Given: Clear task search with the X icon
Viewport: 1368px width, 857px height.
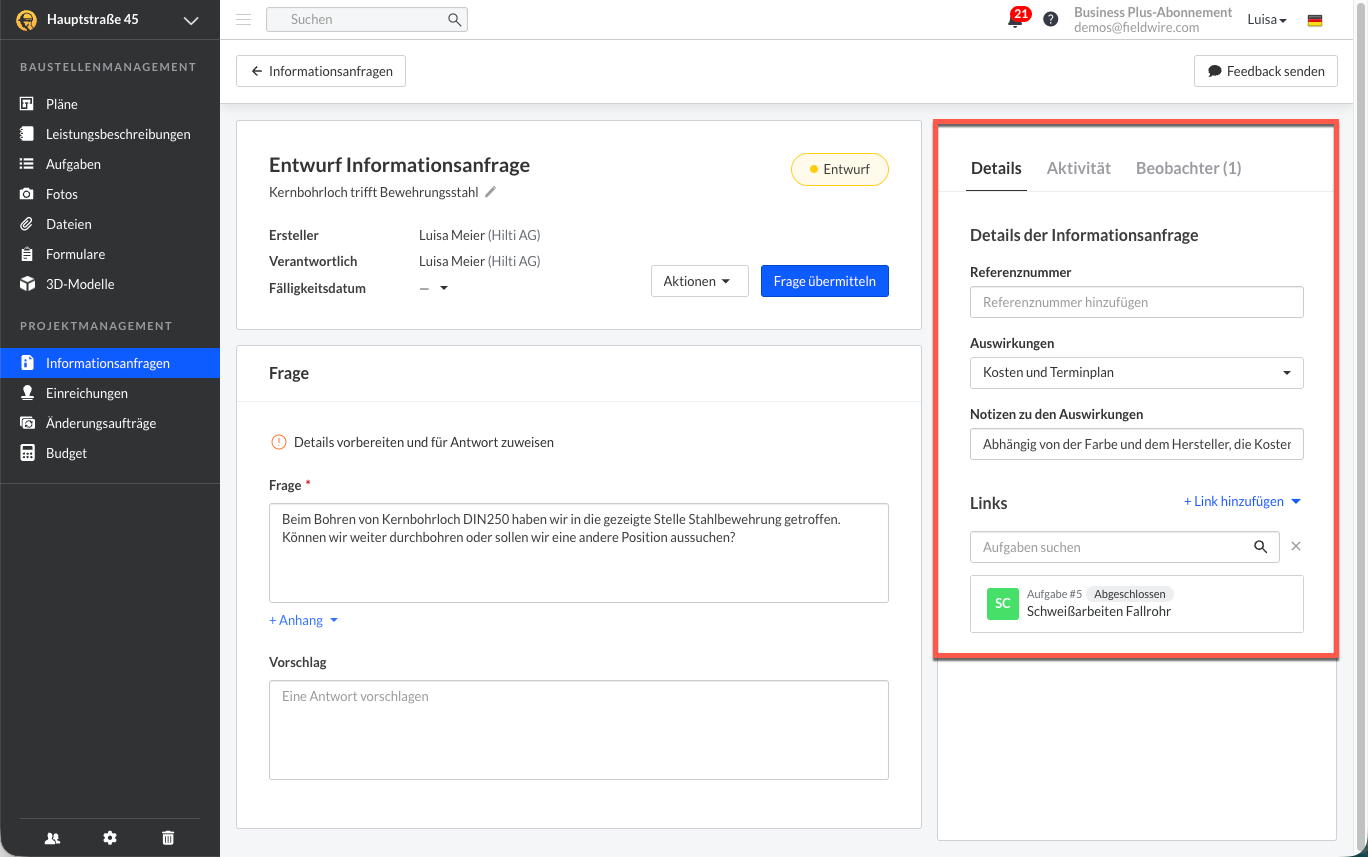Looking at the screenshot, I should (1296, 547).
